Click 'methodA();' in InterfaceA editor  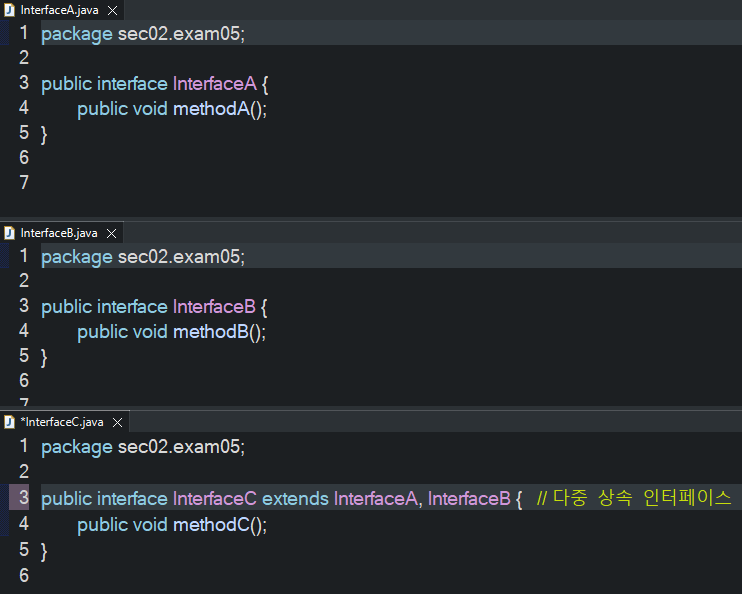(220, 109)
